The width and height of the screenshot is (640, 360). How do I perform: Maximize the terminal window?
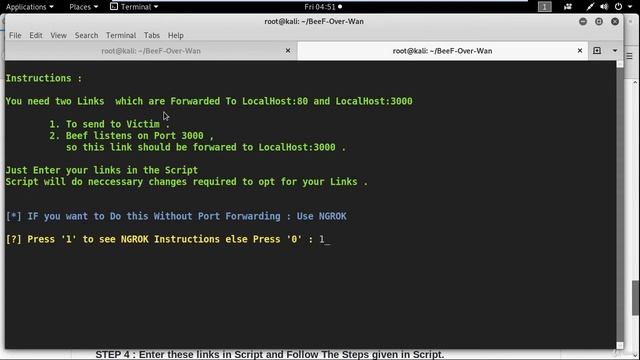pyautogui.click(x=599, y=22)
